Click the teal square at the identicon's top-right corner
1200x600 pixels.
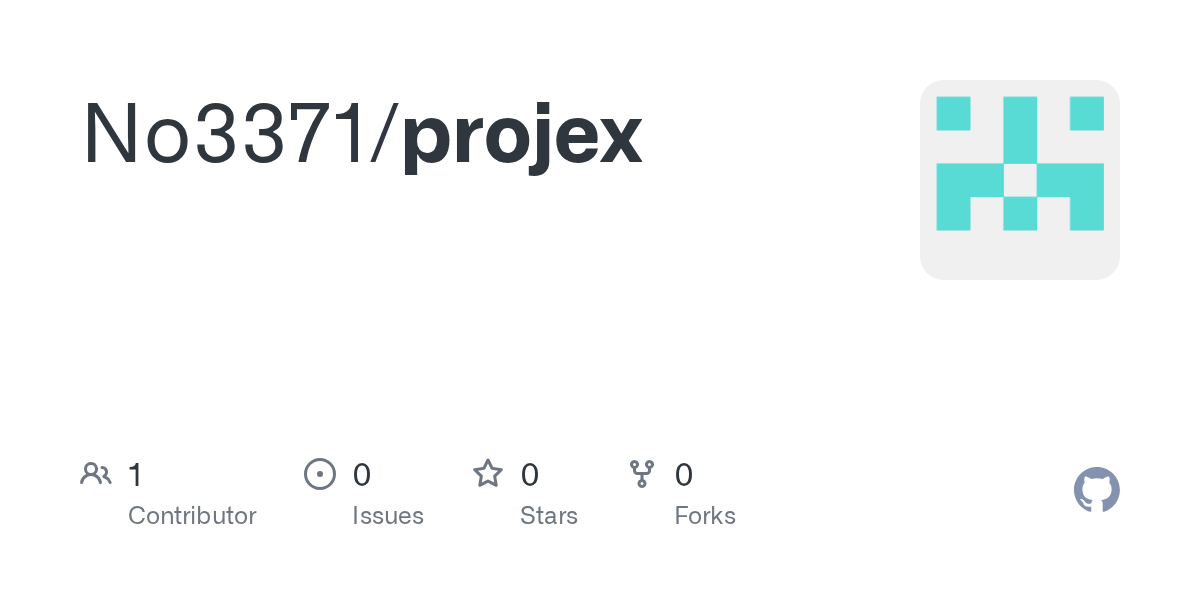[1086, 113]
